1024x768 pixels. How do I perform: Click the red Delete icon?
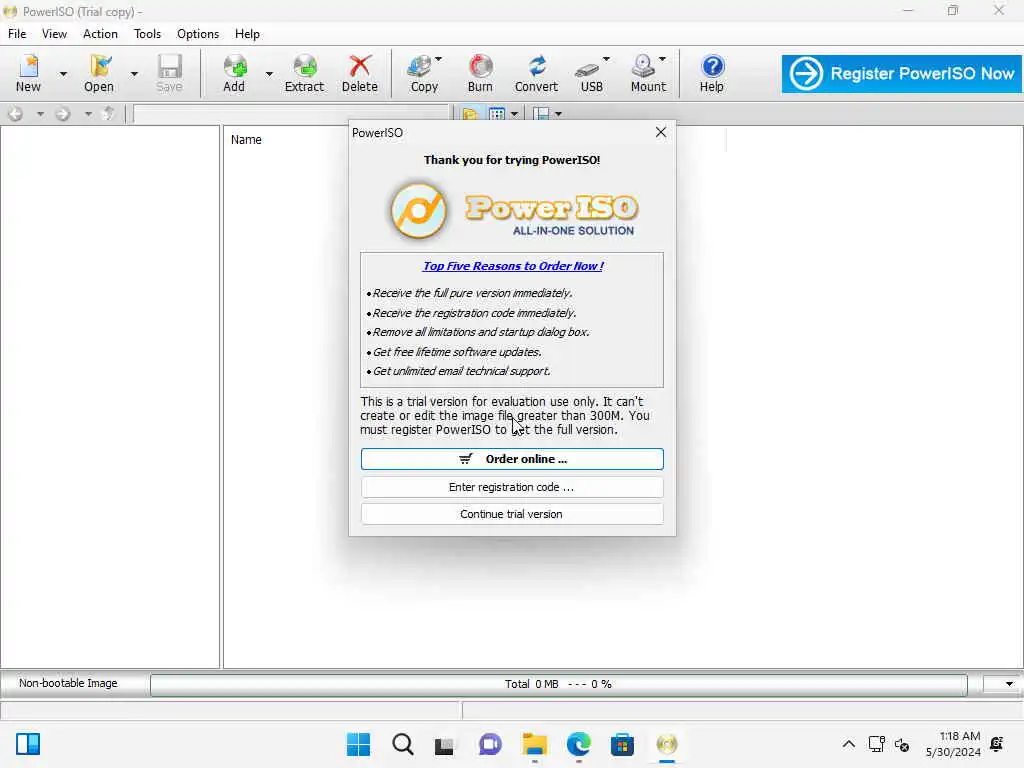360,73
